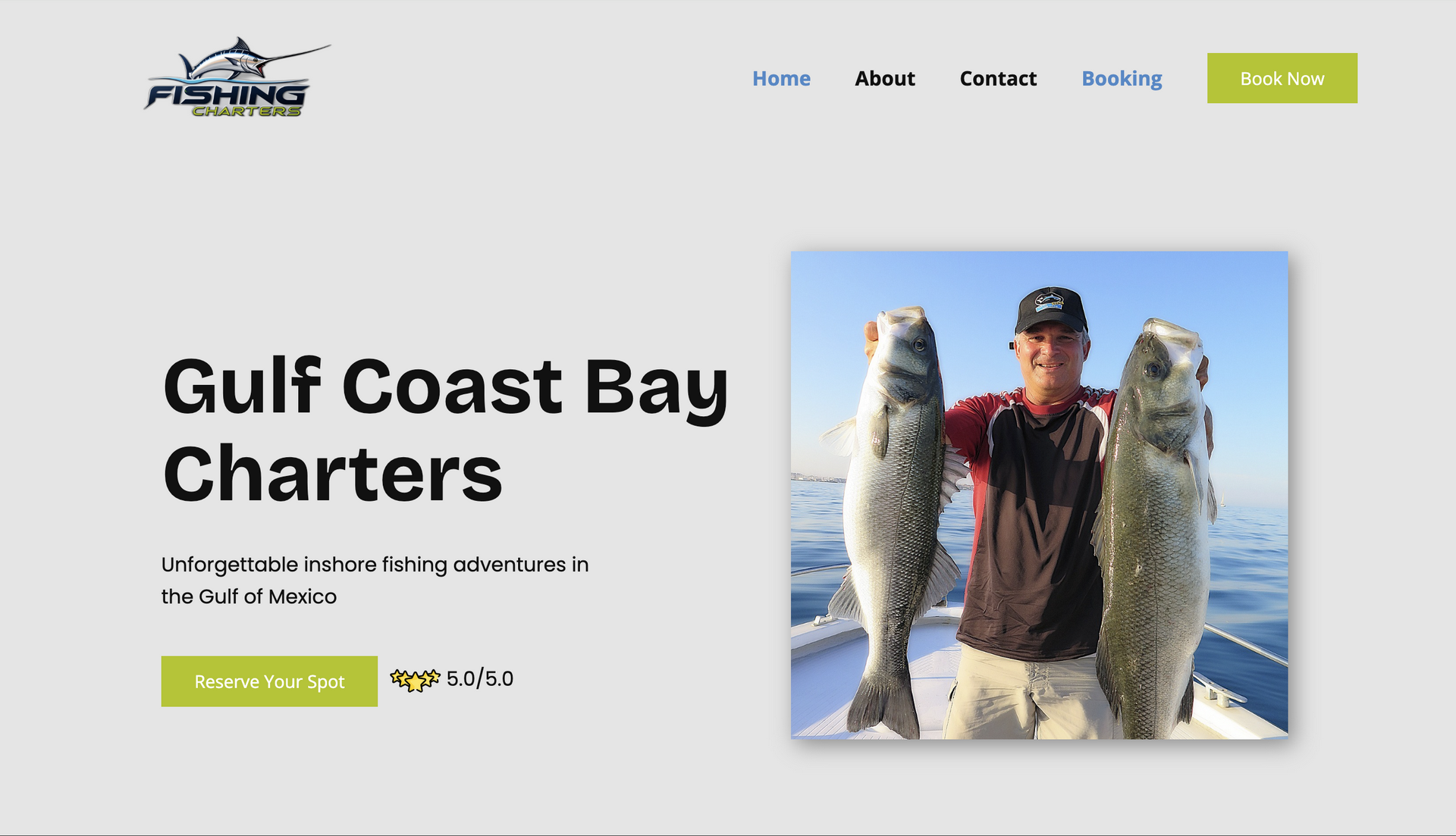Click the Fishing Charters logo
The height and width of the screenshot is (836, 1456).
[237, 77]
